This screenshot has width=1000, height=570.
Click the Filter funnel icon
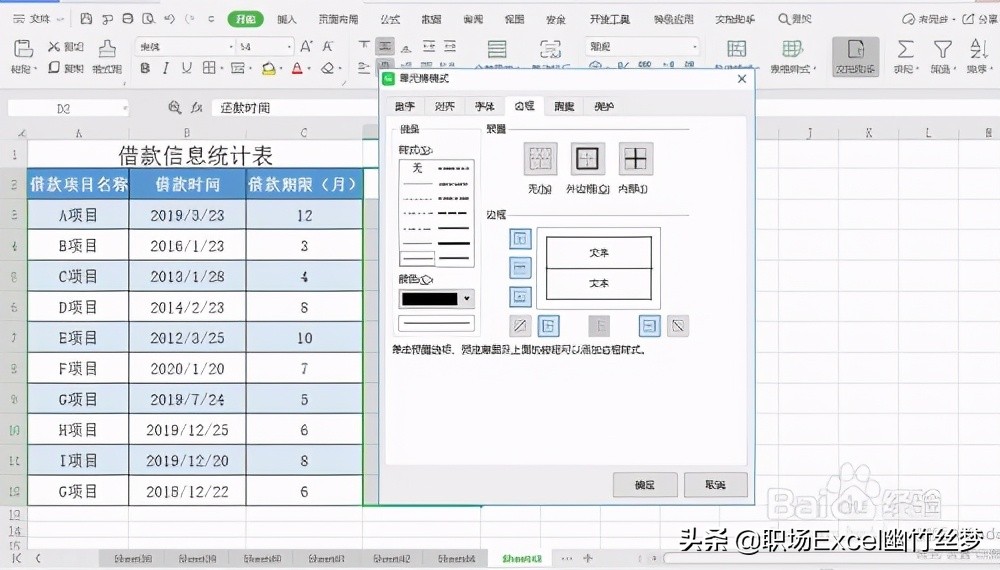tap(942, 49)
